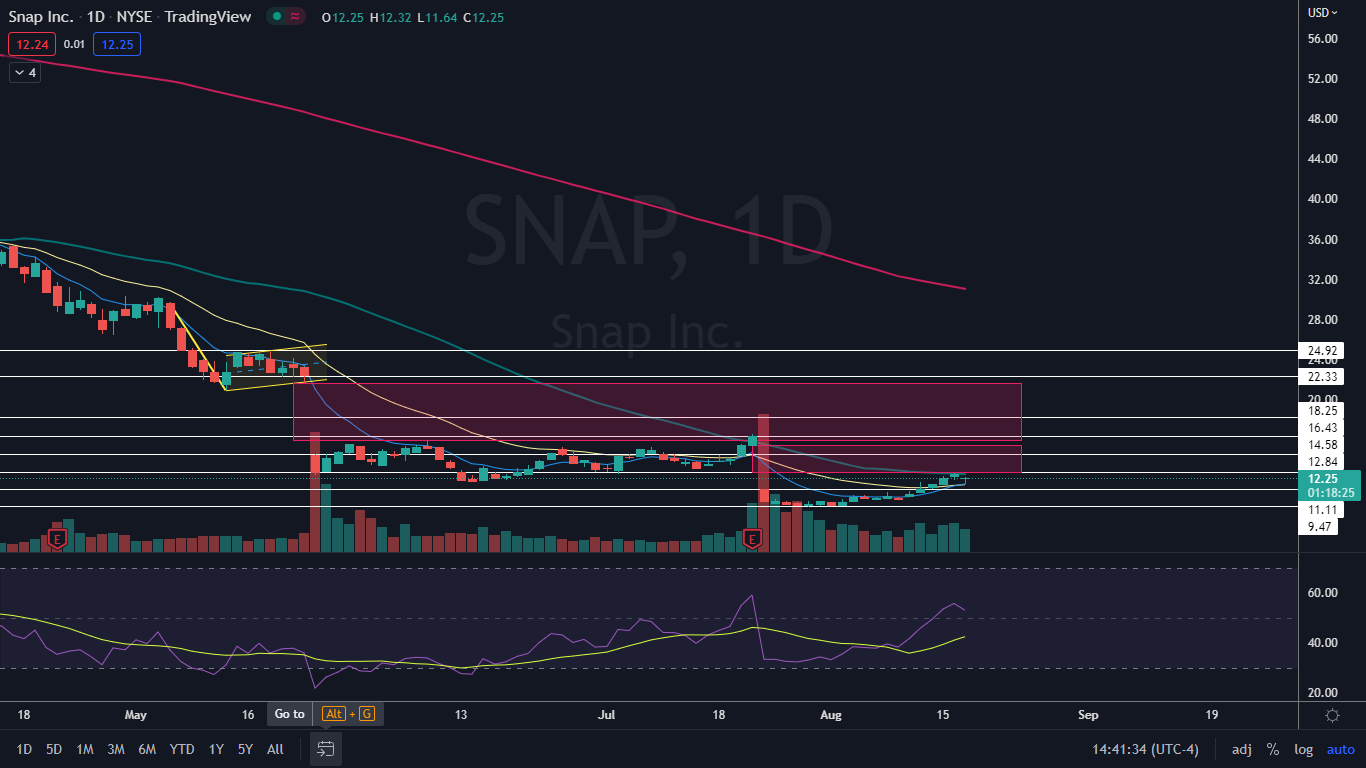Select the 1D time range

pos(24,749)
